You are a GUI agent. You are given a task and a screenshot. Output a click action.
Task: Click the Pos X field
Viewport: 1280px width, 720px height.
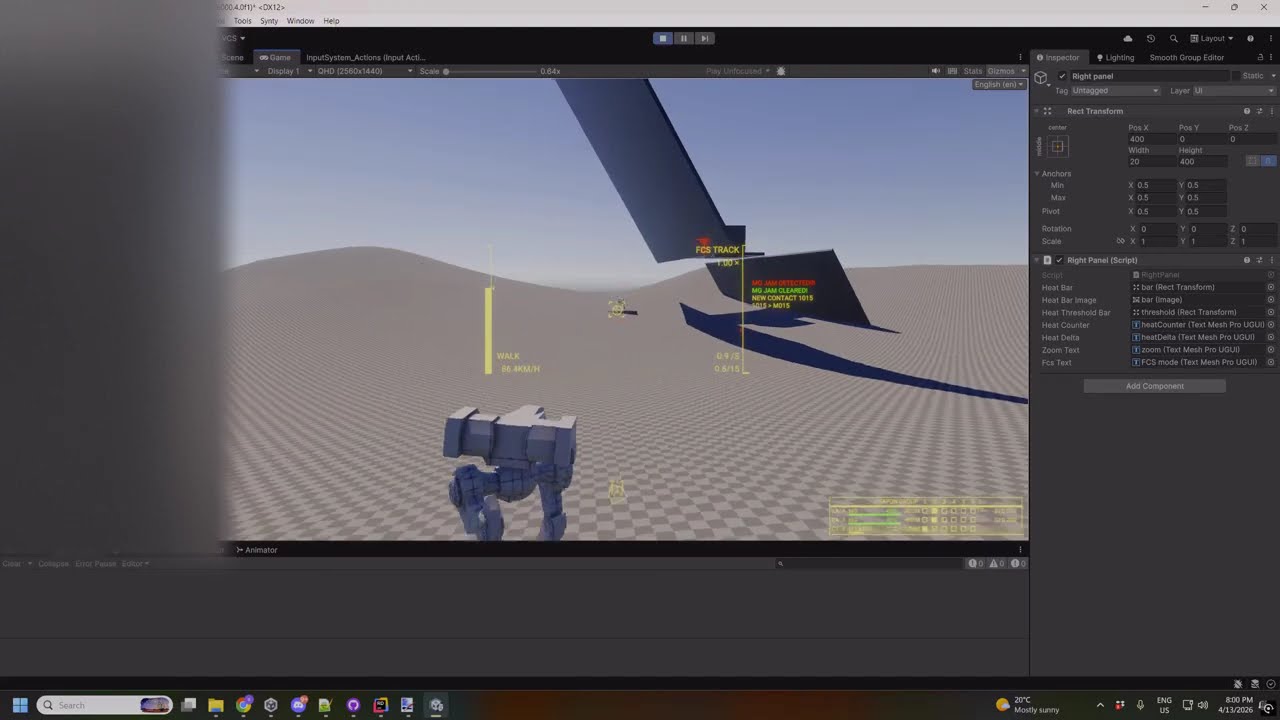pos(1152,139)
